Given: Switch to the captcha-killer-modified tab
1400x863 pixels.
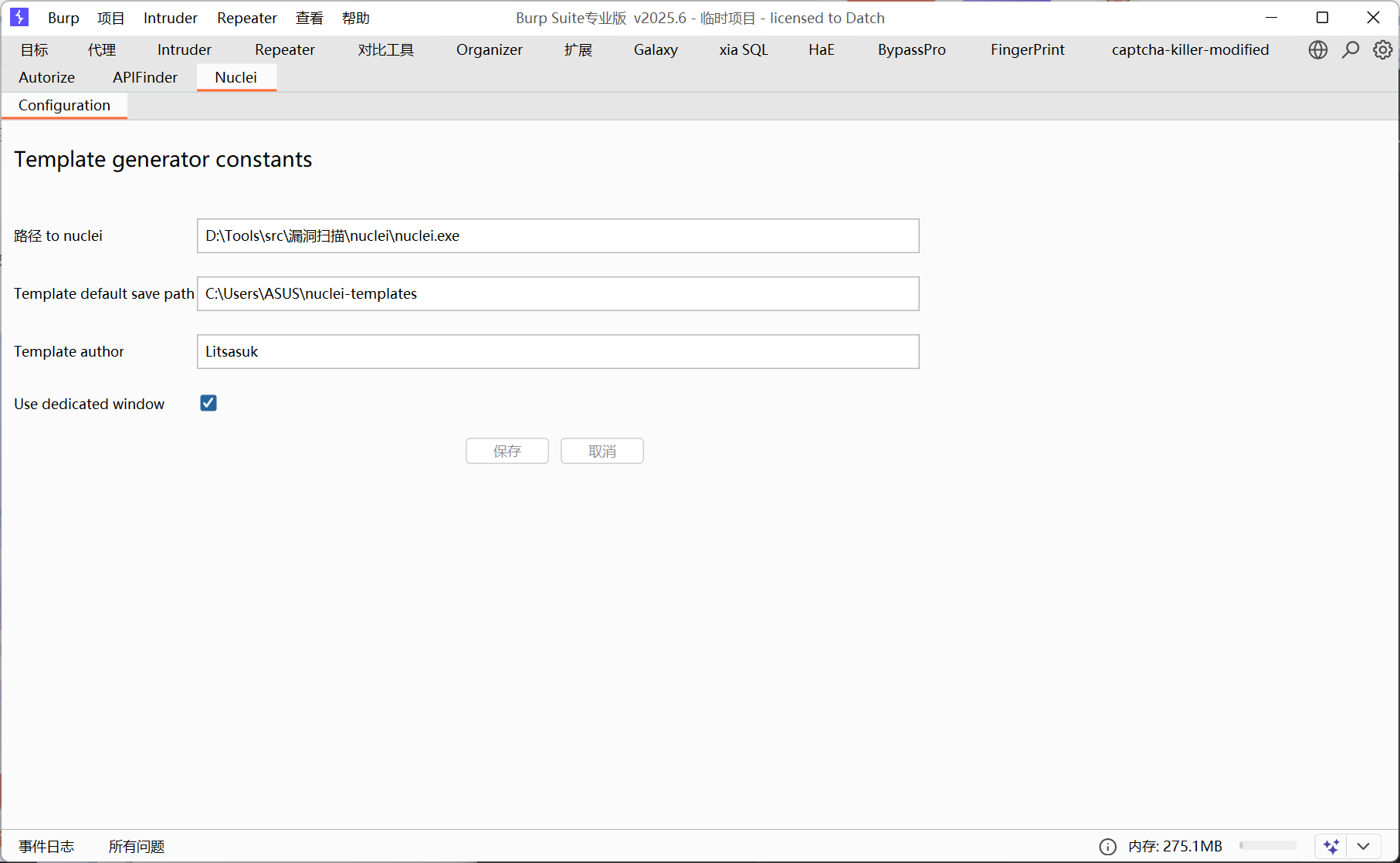Looking at the screenshot, I should pos(1191,50).
